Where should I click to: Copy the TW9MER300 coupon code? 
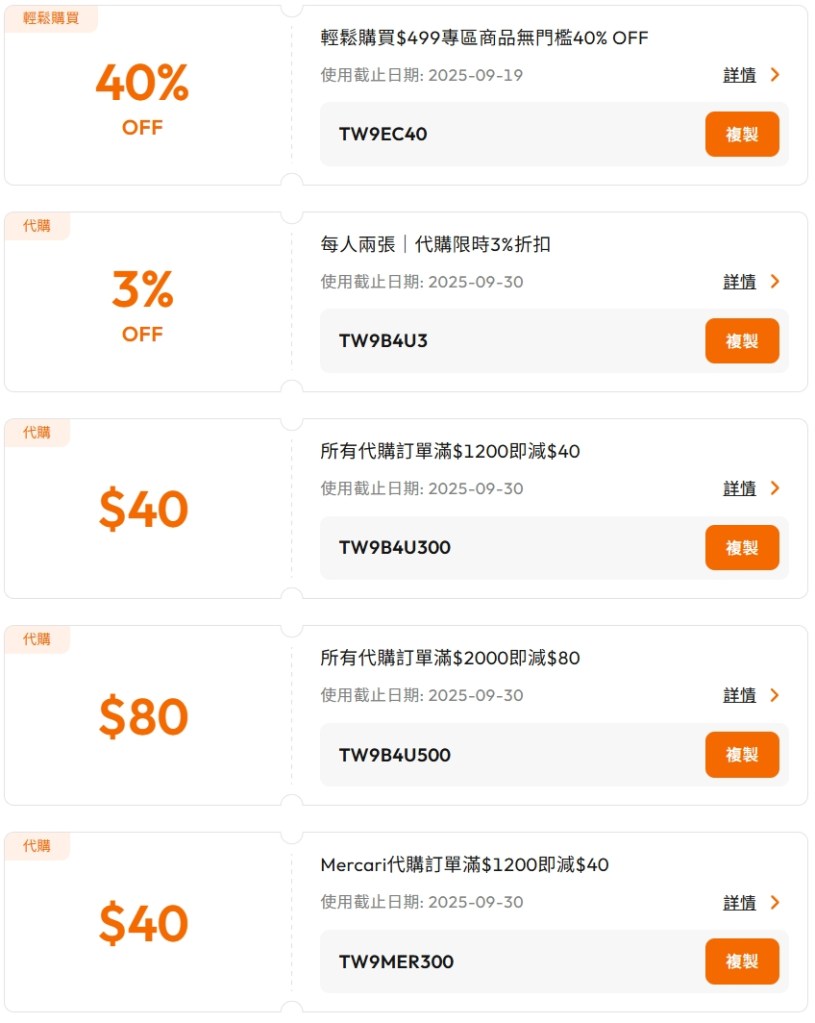pyautogui.click(x=741, y=961)
